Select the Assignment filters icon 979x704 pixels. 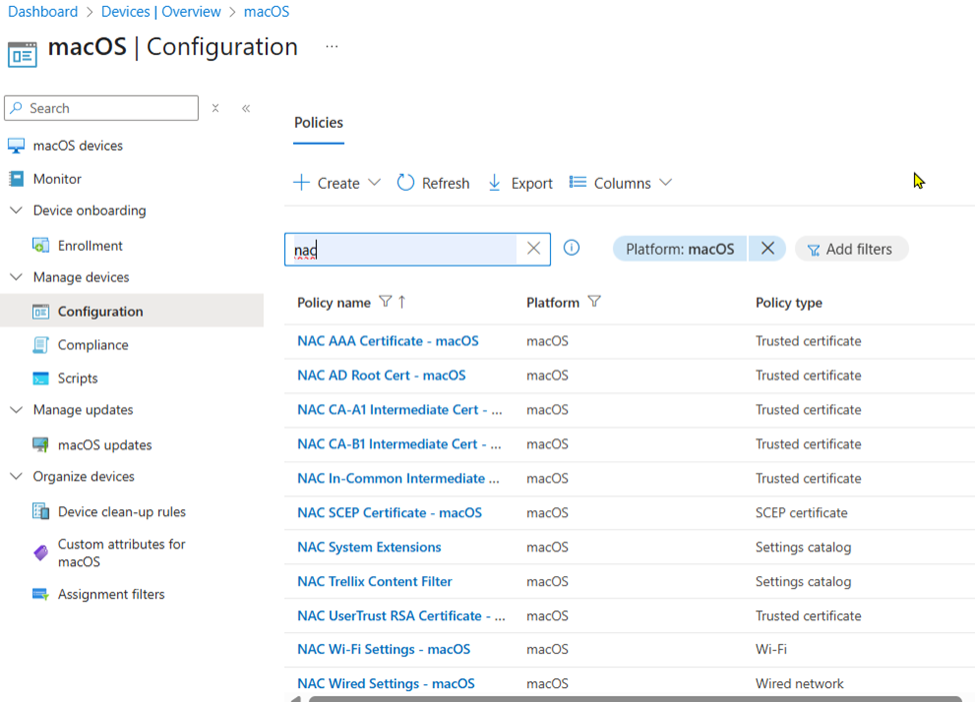38,594
